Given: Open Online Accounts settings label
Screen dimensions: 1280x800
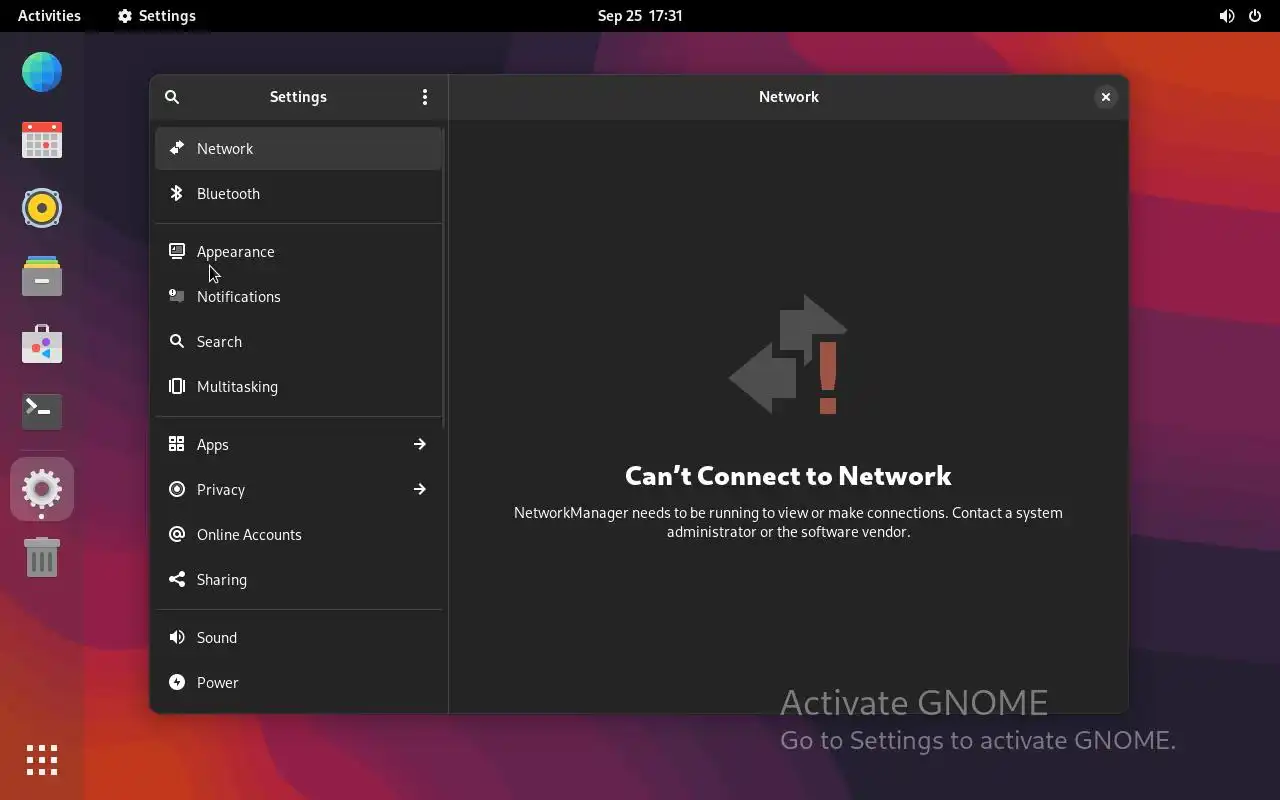Looking at the screenshot, I should click(x=249, y=534).
